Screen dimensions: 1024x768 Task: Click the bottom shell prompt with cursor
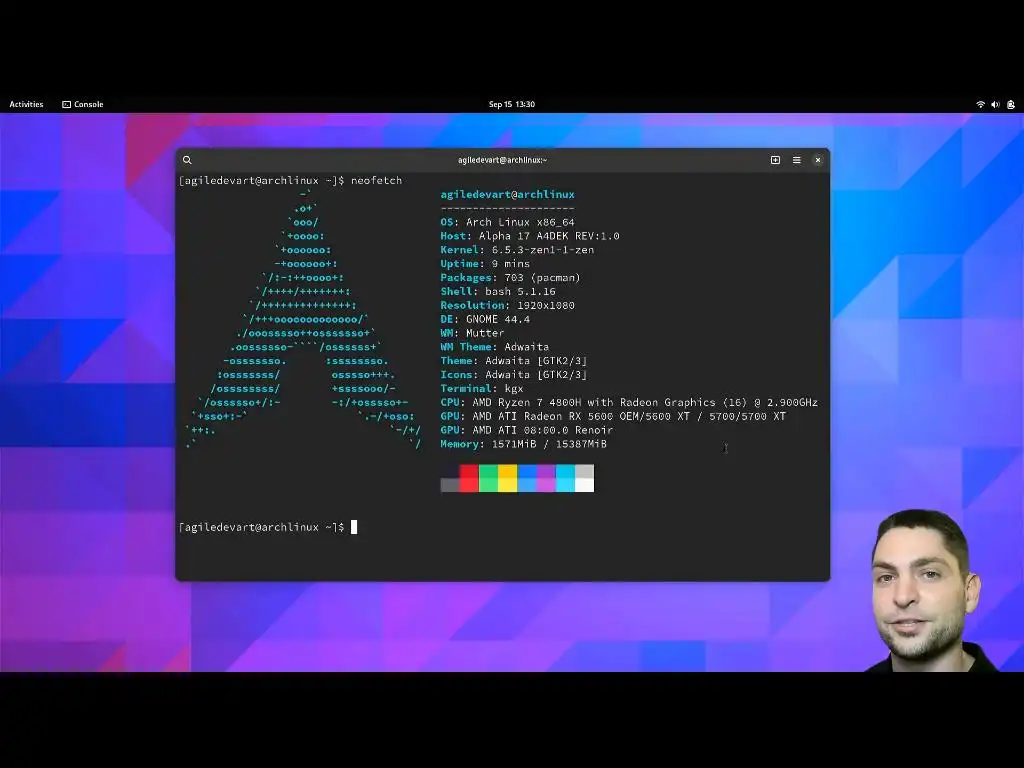[x=268, y=527]
